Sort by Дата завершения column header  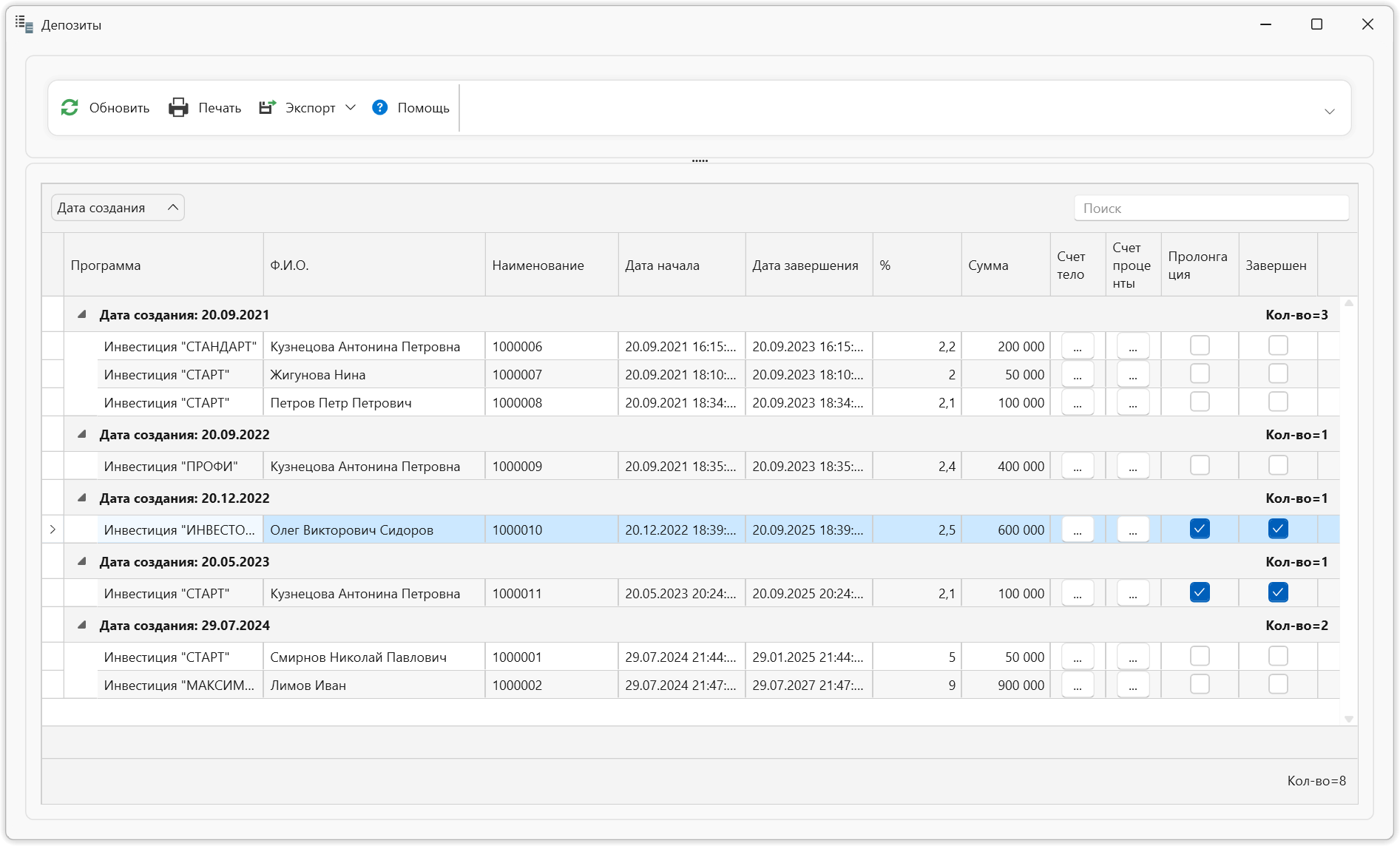tap(809, 265)
